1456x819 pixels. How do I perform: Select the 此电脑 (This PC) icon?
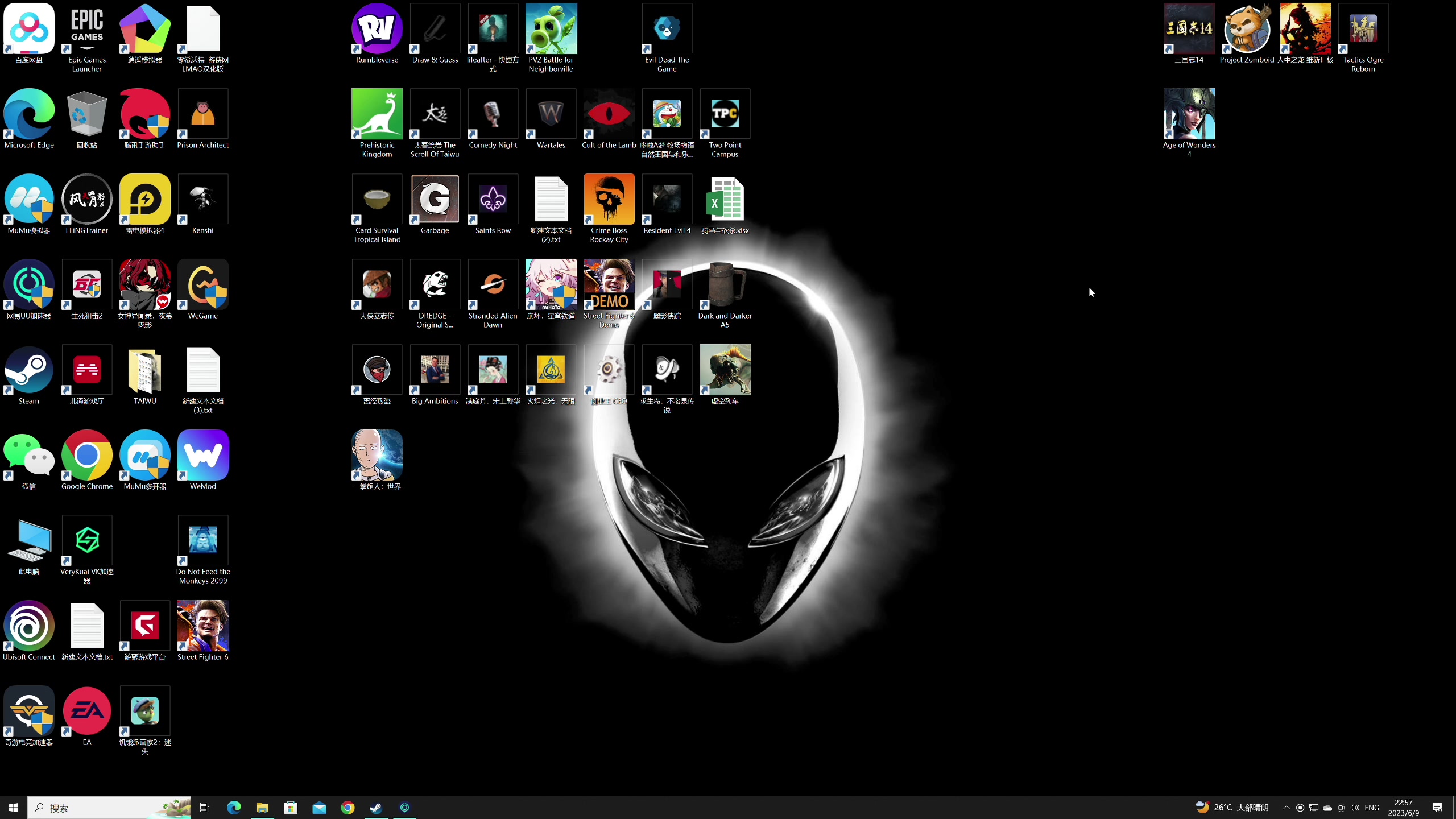pos(29,546)
